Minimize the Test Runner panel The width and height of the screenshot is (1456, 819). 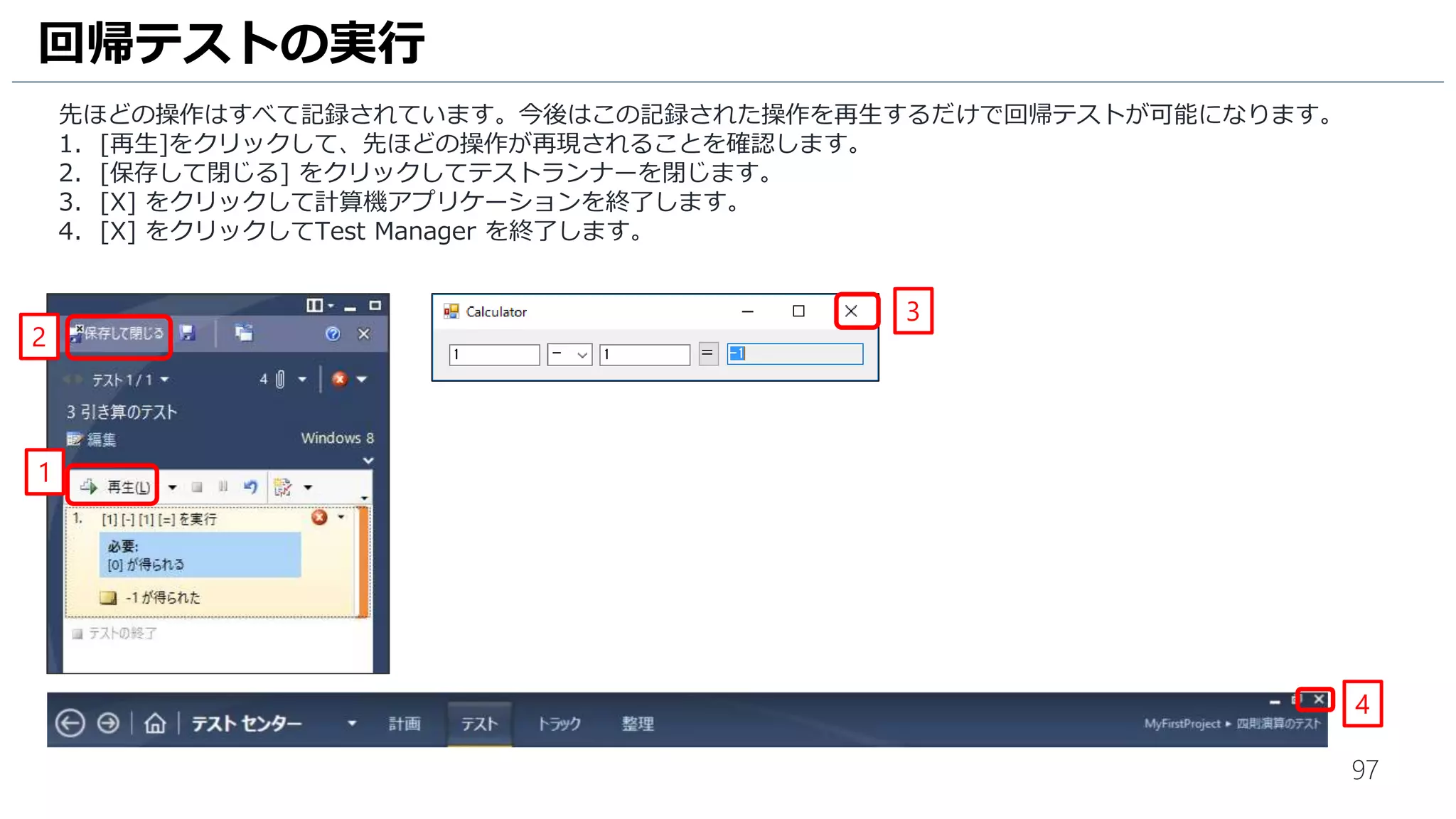coord(350,307)
